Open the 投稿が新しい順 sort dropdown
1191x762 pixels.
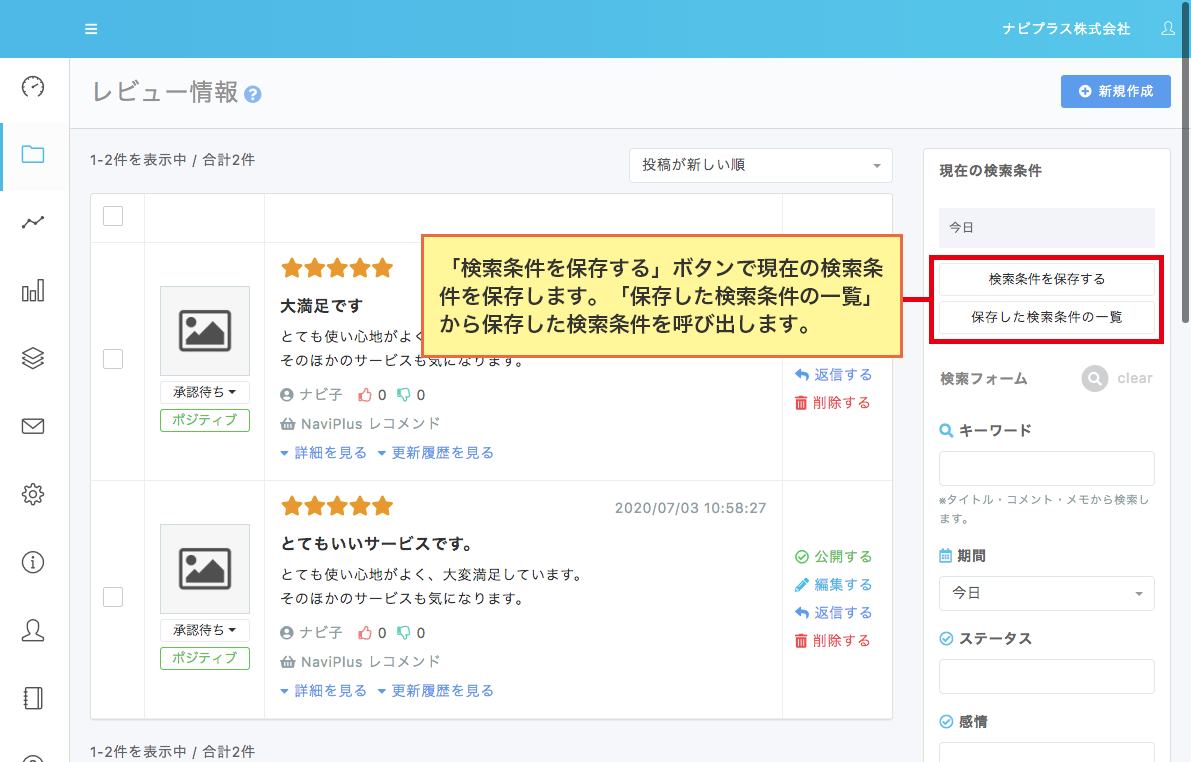tap(760, 165)
